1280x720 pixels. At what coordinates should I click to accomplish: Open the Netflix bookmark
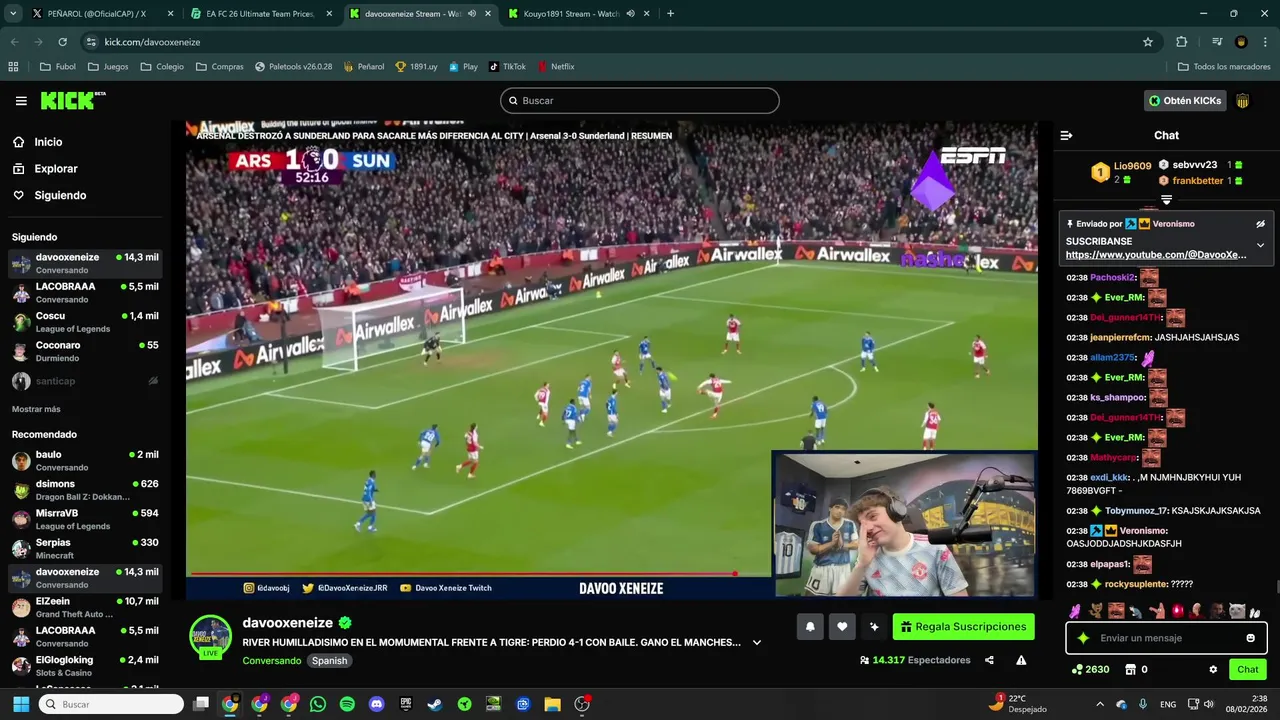(x=555, y=67)
